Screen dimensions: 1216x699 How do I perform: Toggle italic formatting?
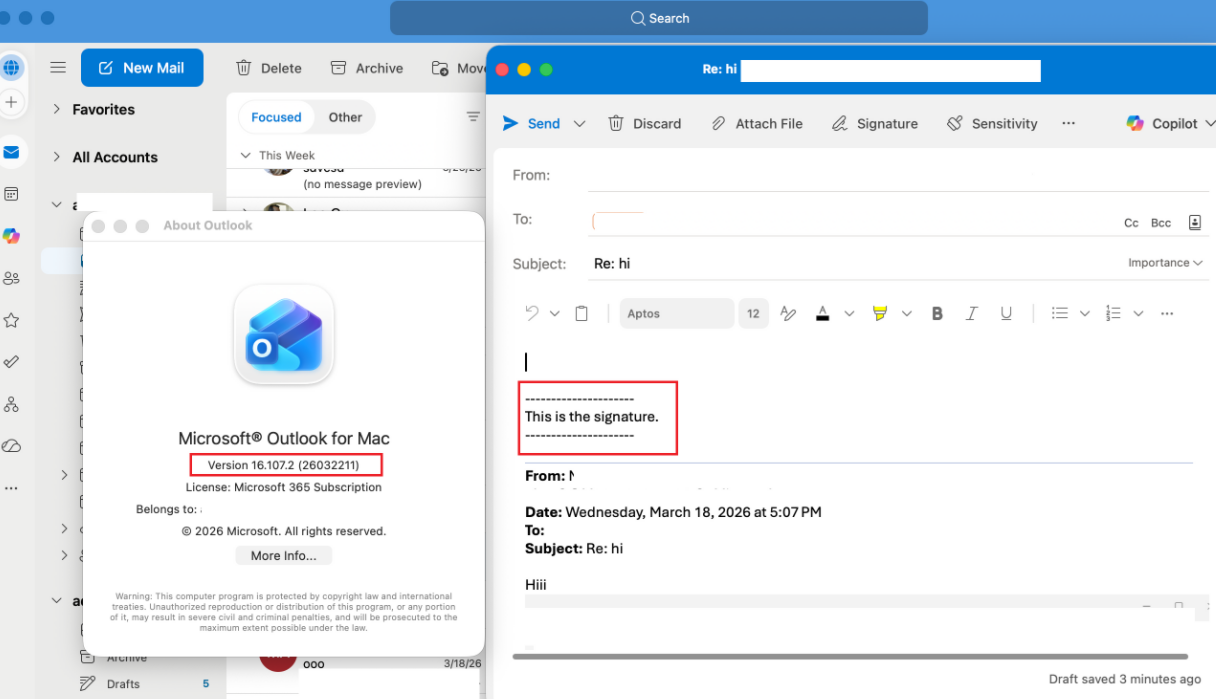coord(971,313)
